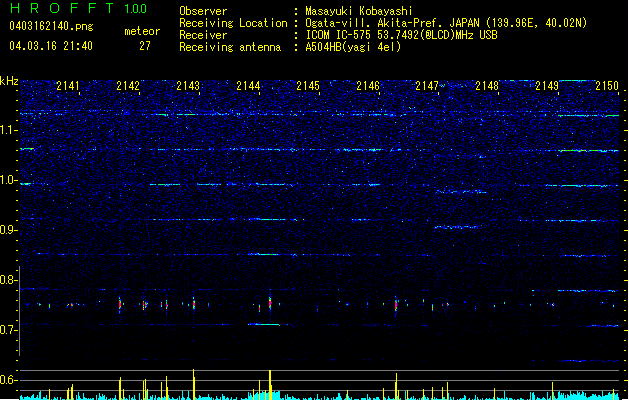Select the file name 0403162140.png
This screenshot has width=629, height=400.
[x=51, y=26]
